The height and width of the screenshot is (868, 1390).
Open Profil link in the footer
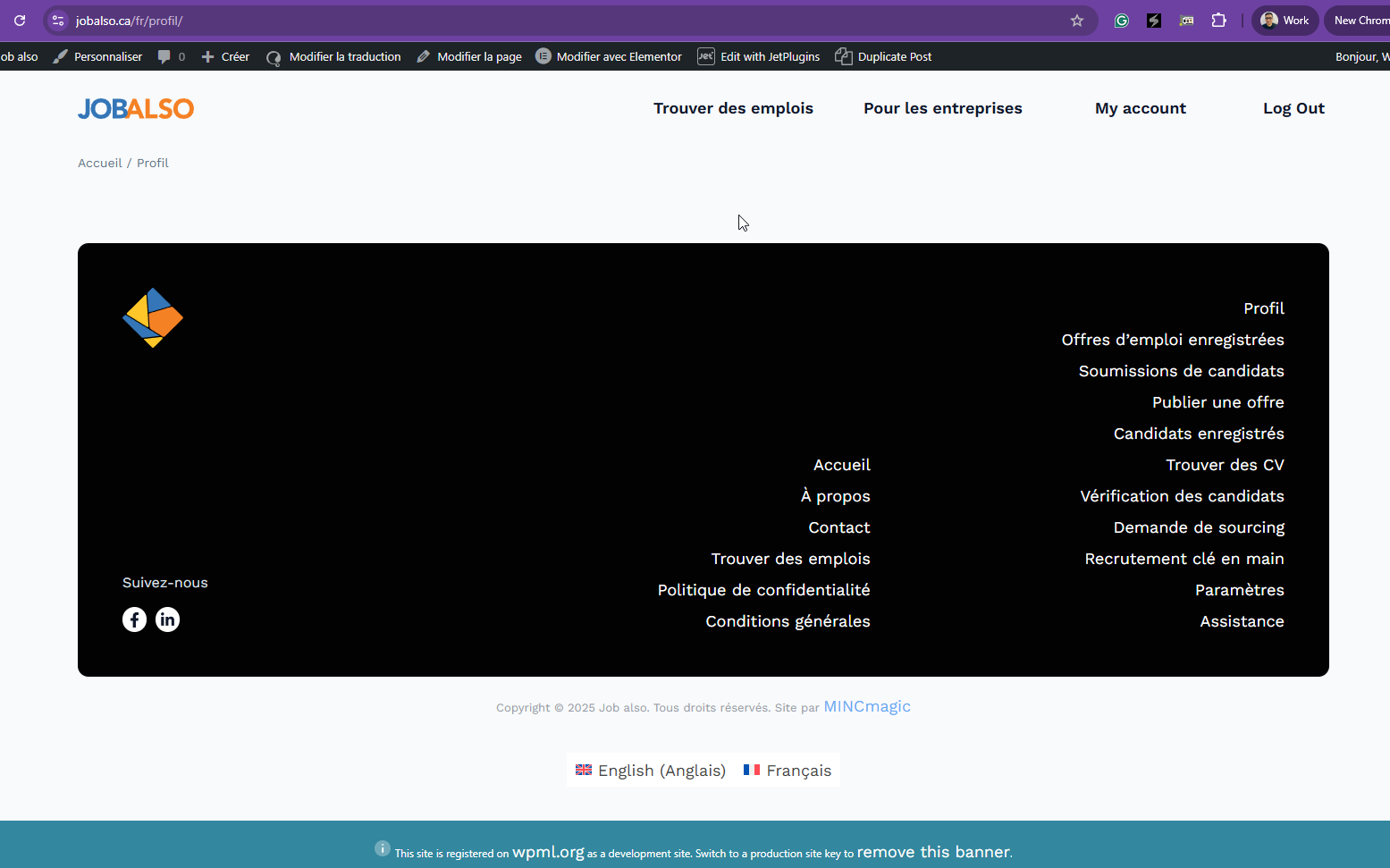(1264, 308)
